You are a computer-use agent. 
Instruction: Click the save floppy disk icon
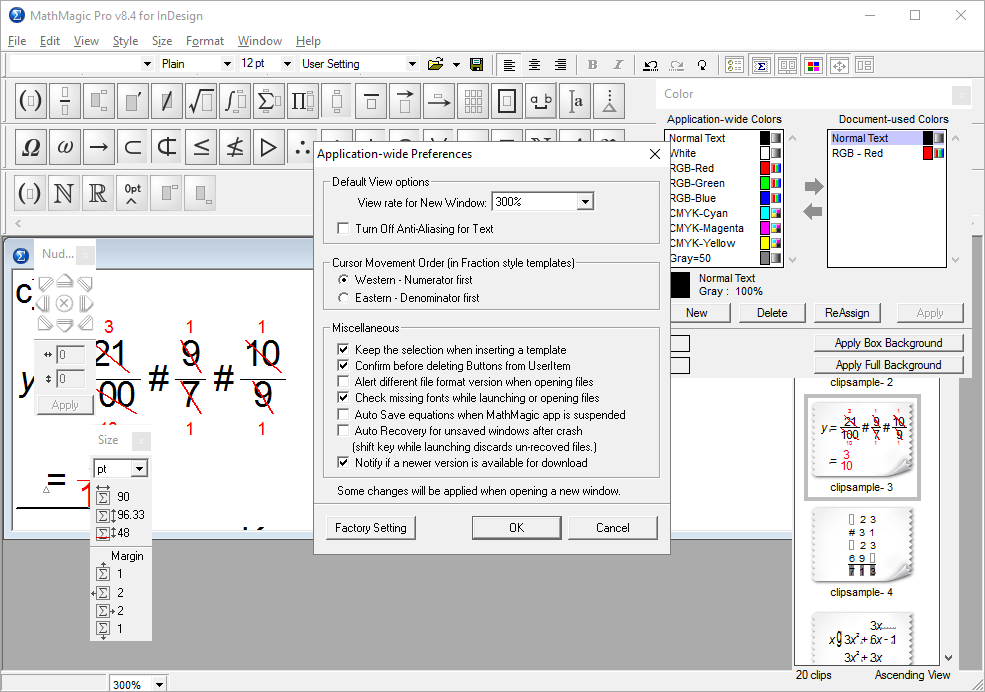476,64
